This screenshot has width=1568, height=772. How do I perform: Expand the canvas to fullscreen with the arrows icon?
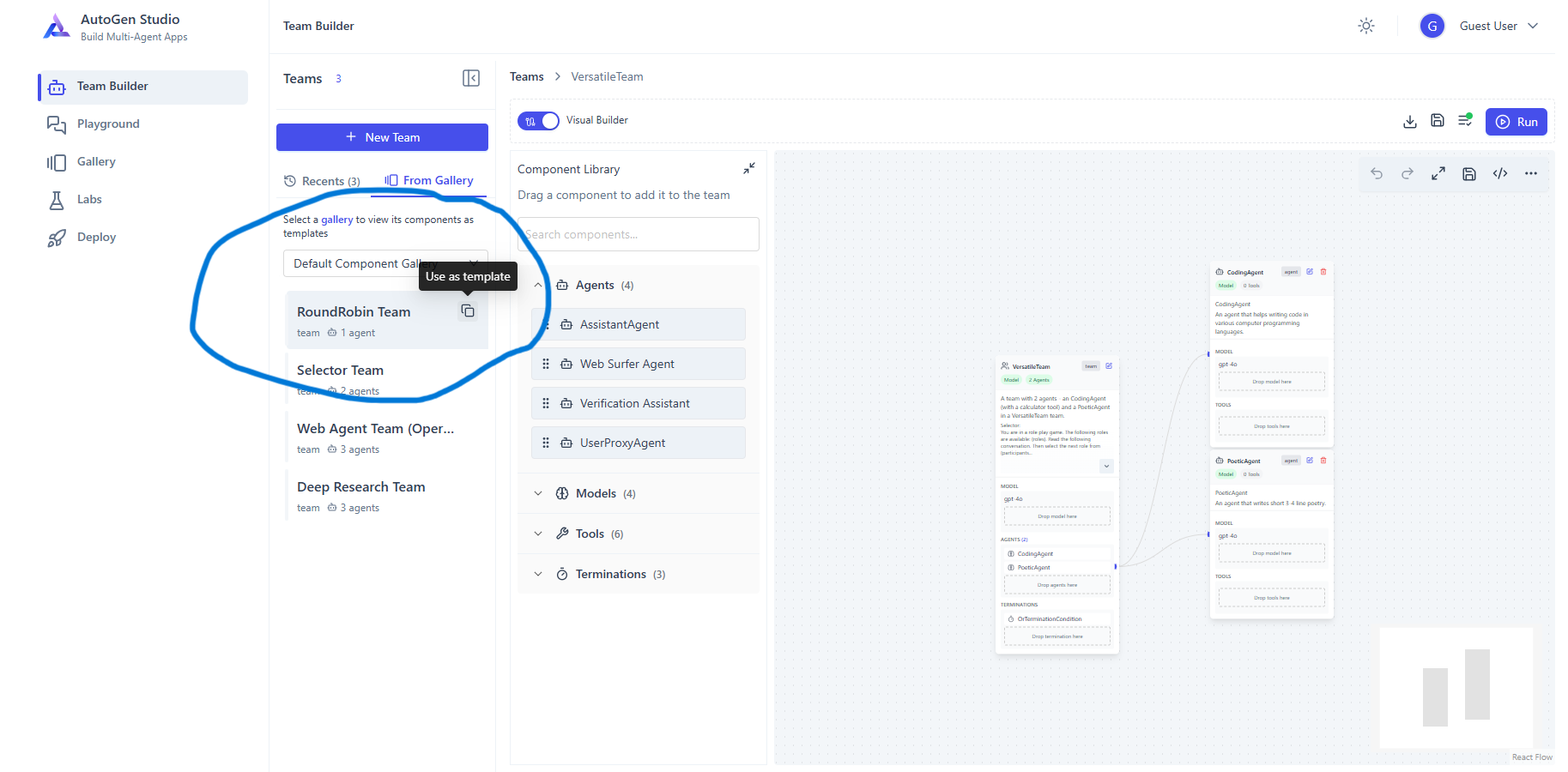(x=1438, y=172)
